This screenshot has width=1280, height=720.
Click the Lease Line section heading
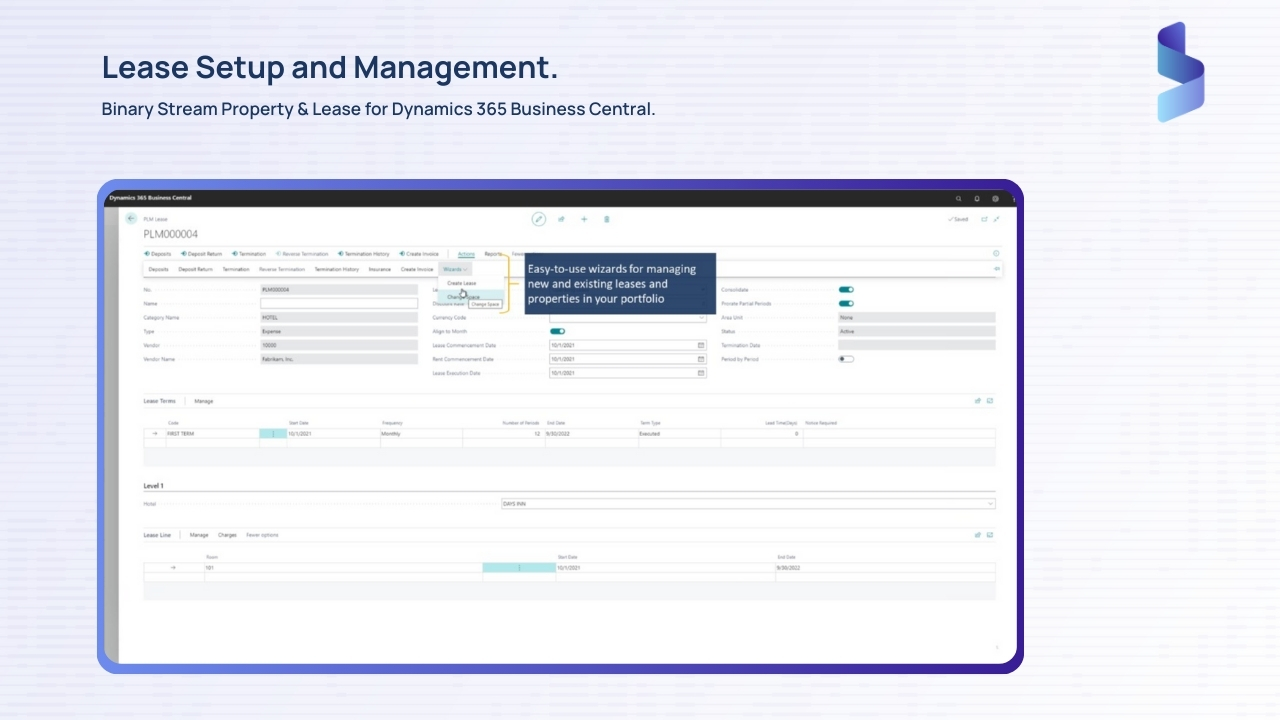[157, 535]
